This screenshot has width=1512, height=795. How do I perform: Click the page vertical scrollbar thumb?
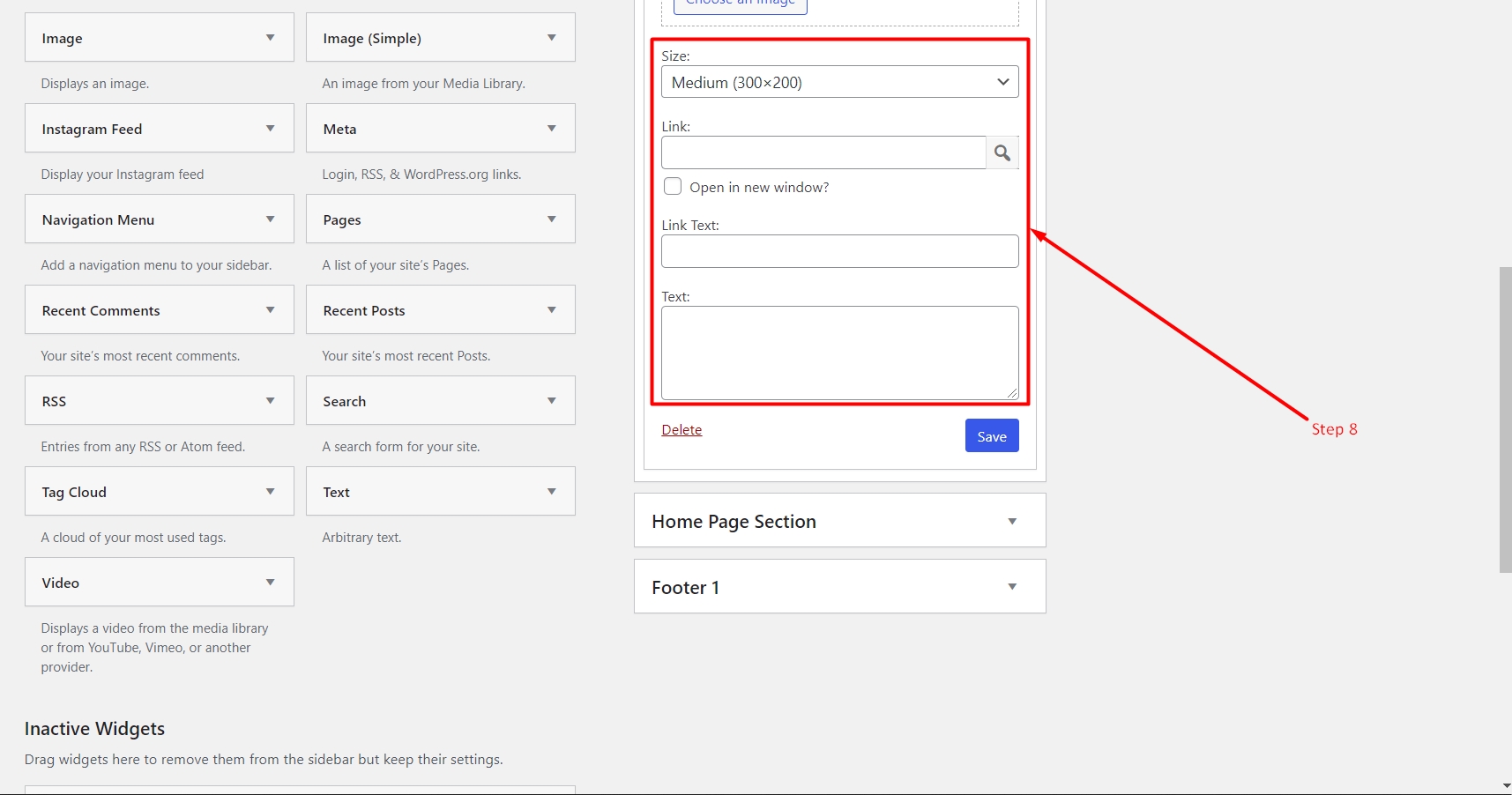tap(1506, 420)
